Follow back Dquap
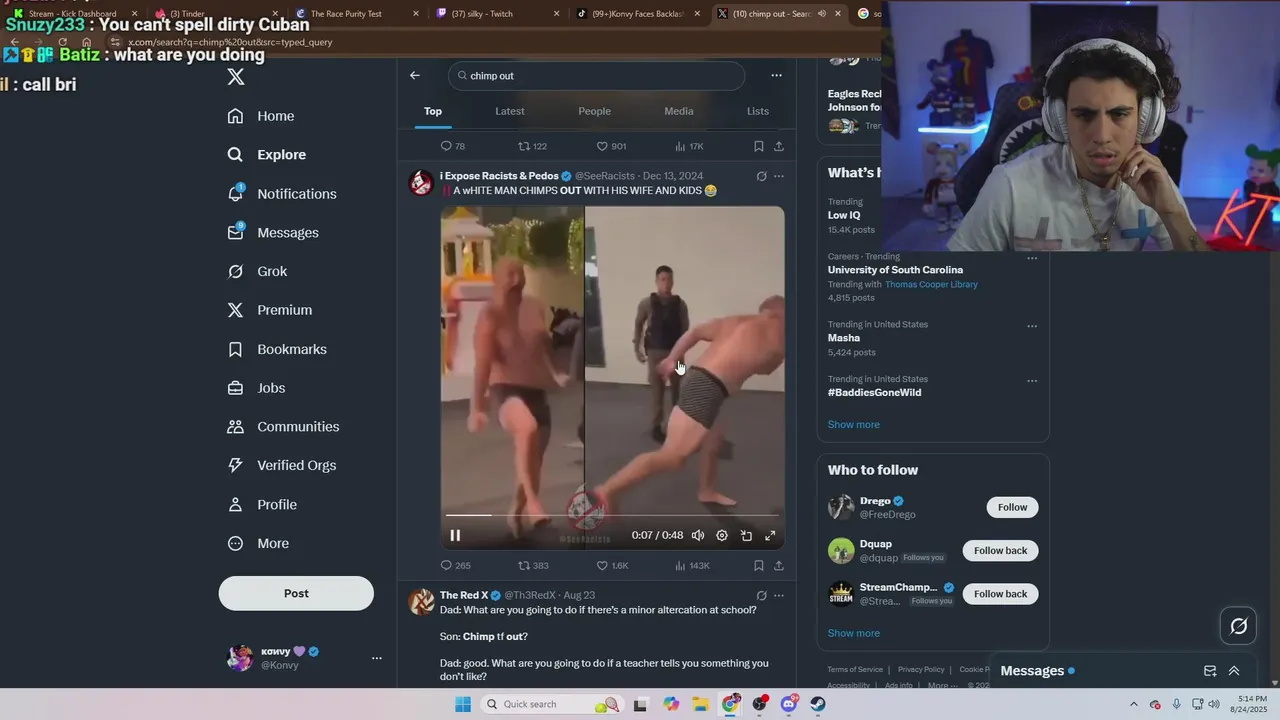Viewport: 1280px width, 720px height. click(x=1000, y=550)
